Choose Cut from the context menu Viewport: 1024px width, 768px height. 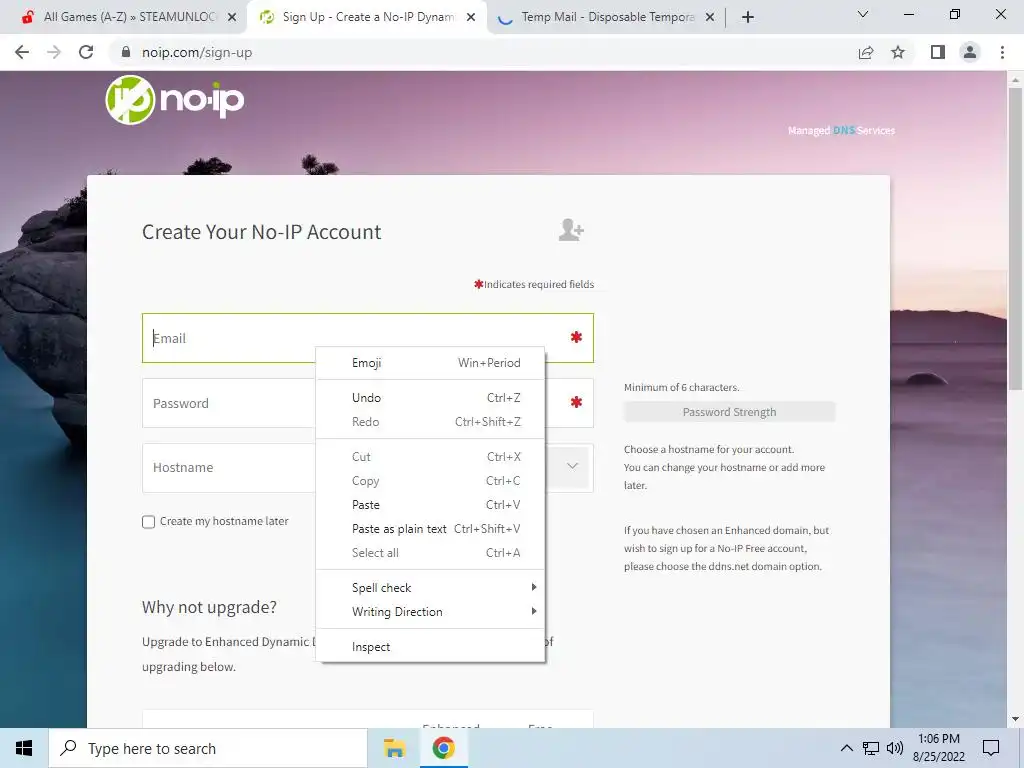(430, 457)
